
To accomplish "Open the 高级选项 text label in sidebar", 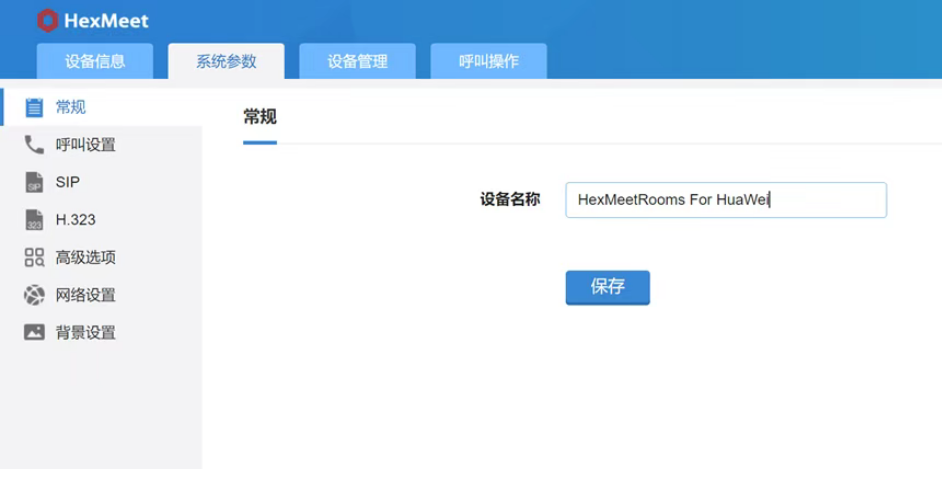I will (x=86, y=258).
